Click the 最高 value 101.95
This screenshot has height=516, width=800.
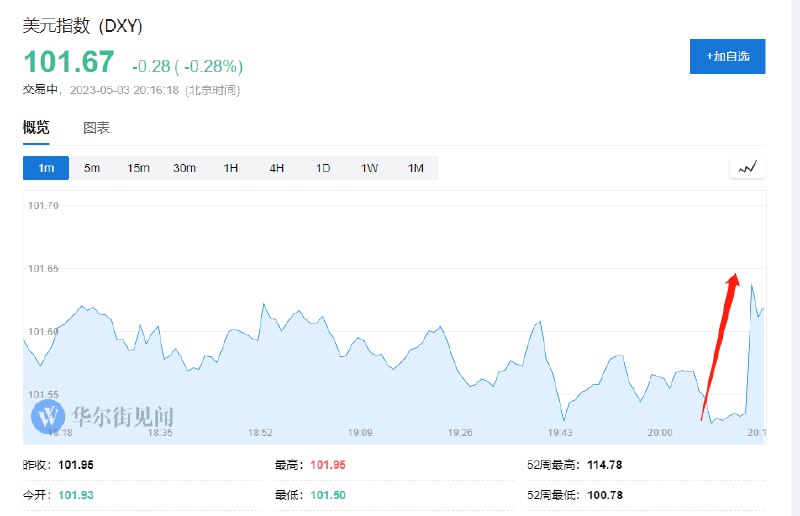(x=328, y=465)
